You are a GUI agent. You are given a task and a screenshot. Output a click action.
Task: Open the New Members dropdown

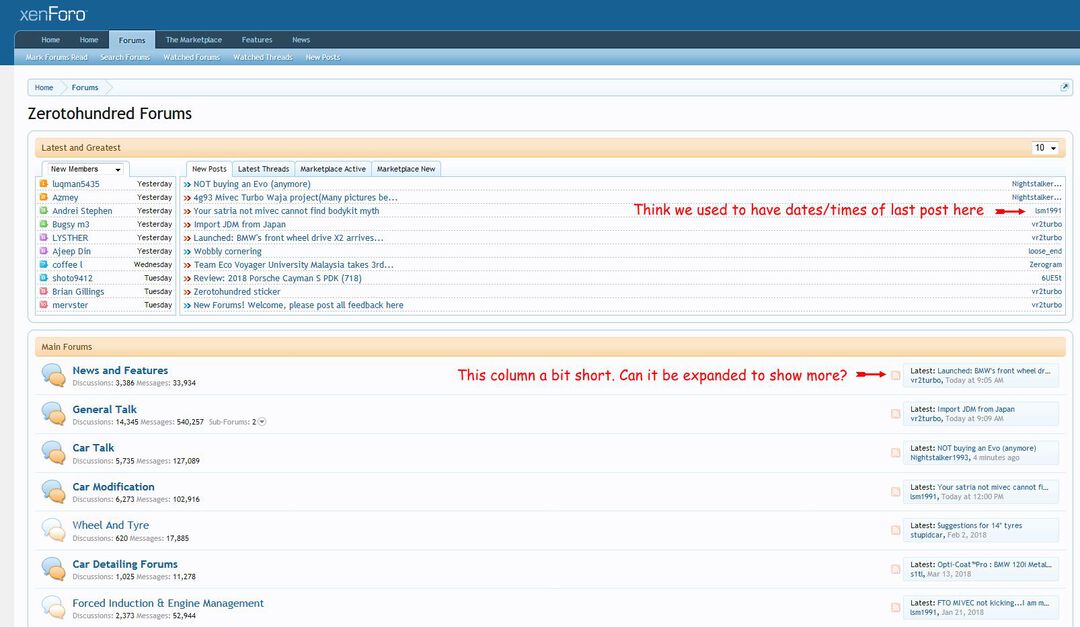[86, 169]
